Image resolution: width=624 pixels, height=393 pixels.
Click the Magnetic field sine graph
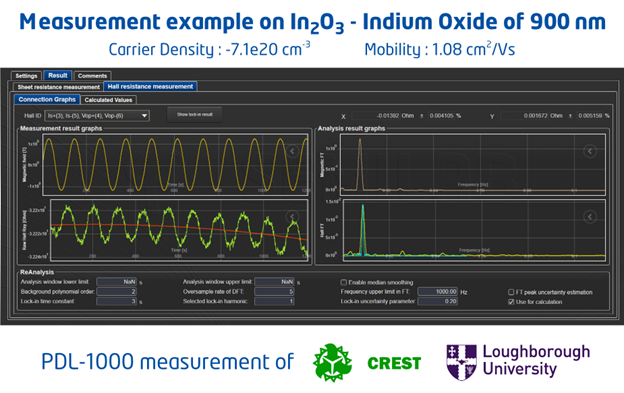click(175, 164)
